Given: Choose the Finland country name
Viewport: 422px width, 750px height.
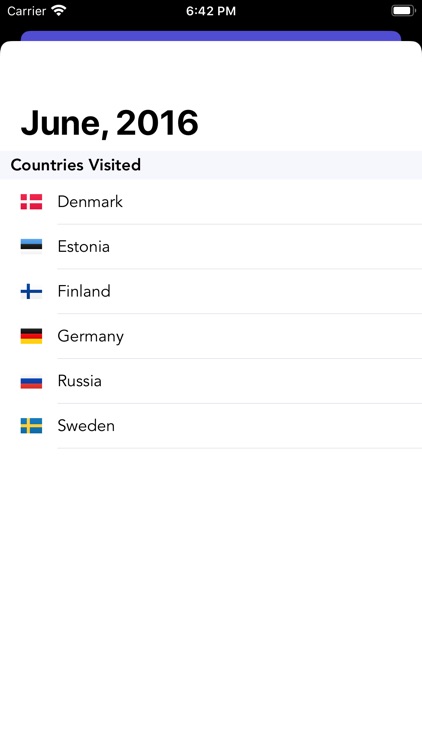Looking at the screenshot, I should (x=84, y=291).
